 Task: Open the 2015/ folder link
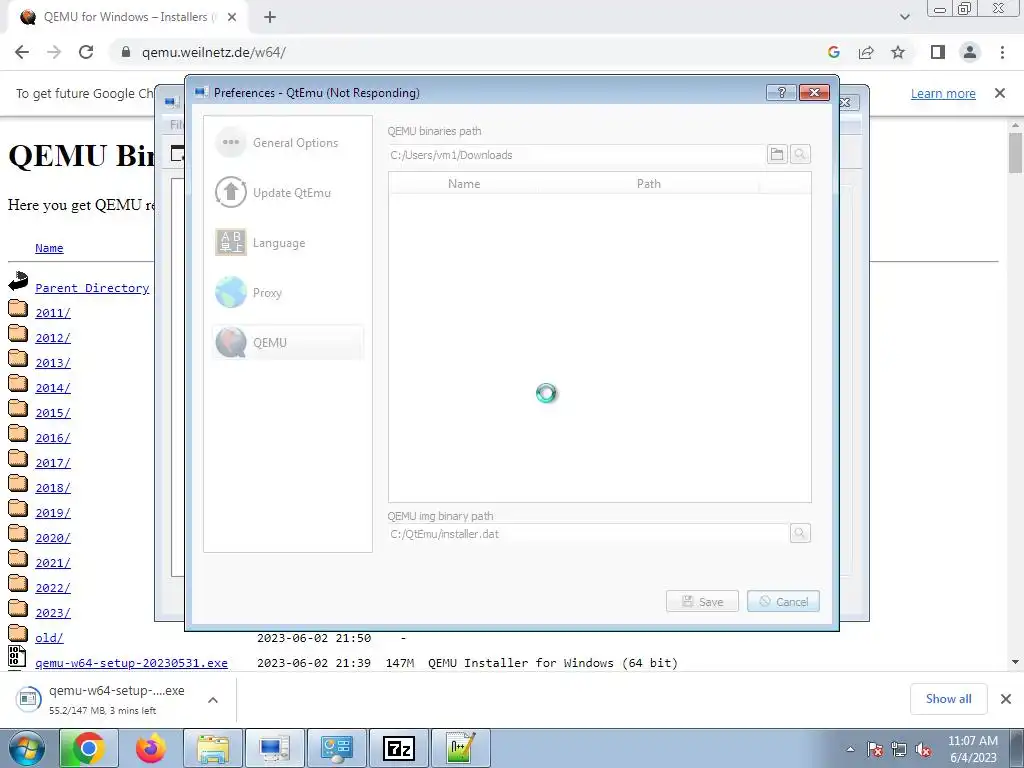pyautogui.click(x=53, y=413)
